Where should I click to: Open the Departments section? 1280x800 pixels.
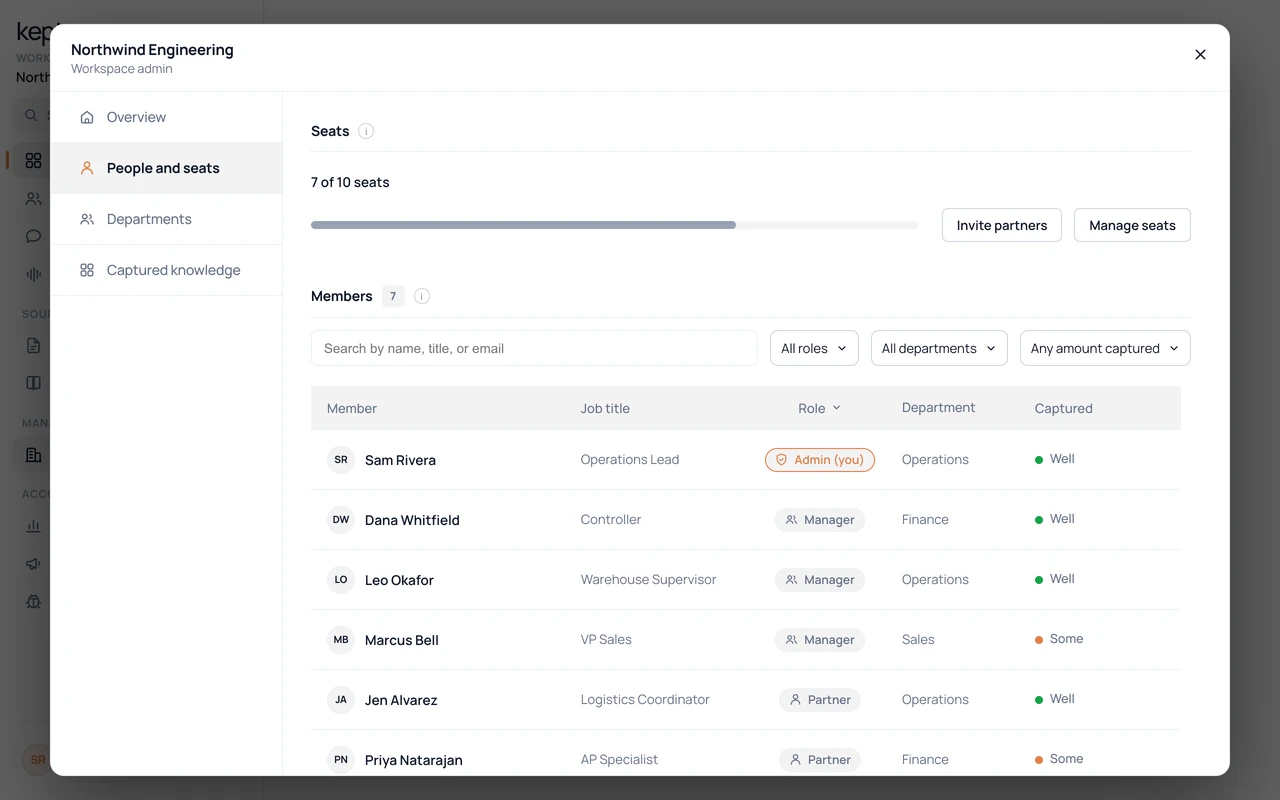pos(166,219)
